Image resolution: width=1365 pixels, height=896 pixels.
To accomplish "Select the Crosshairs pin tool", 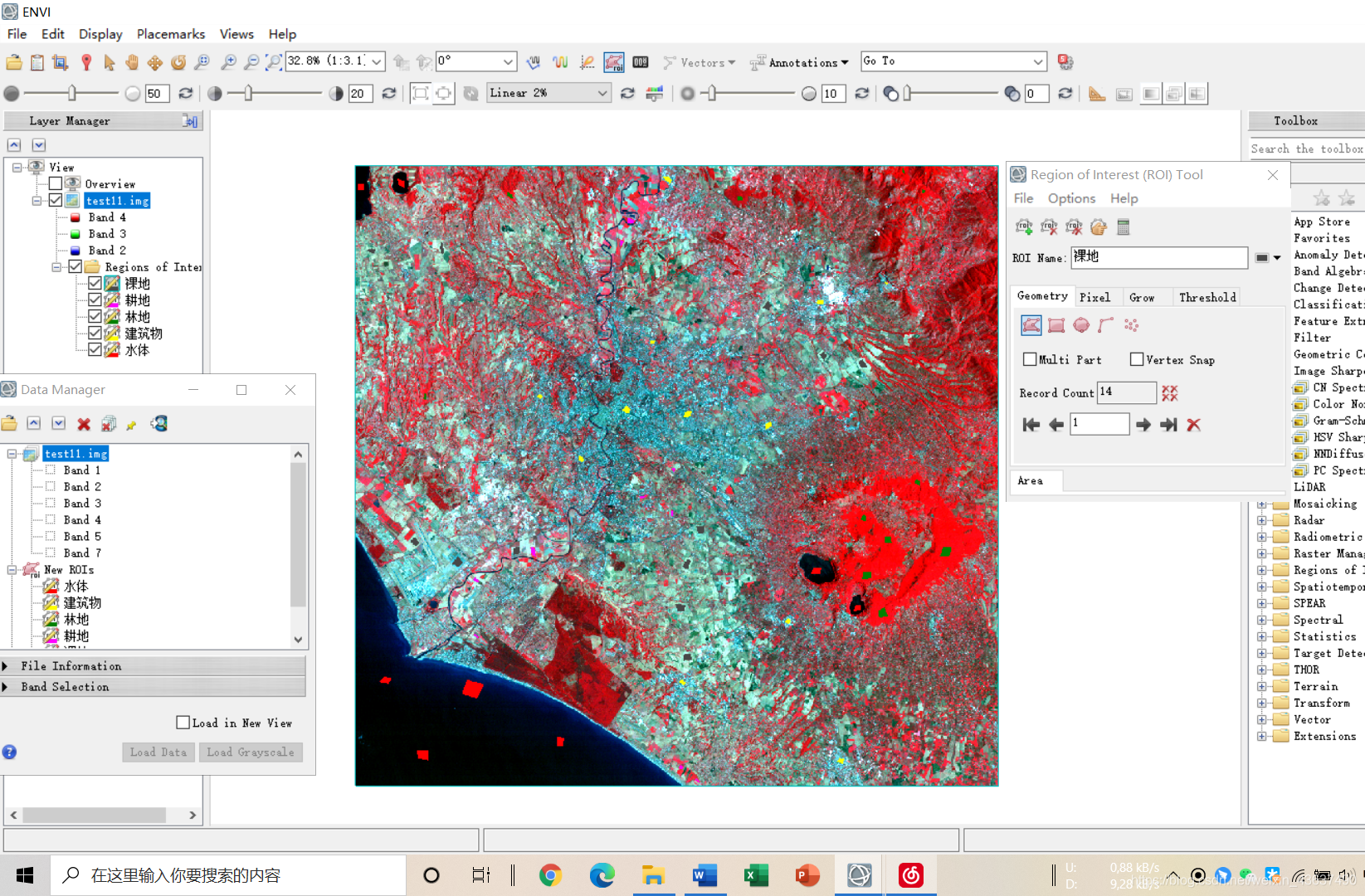I will coord(86,62).
